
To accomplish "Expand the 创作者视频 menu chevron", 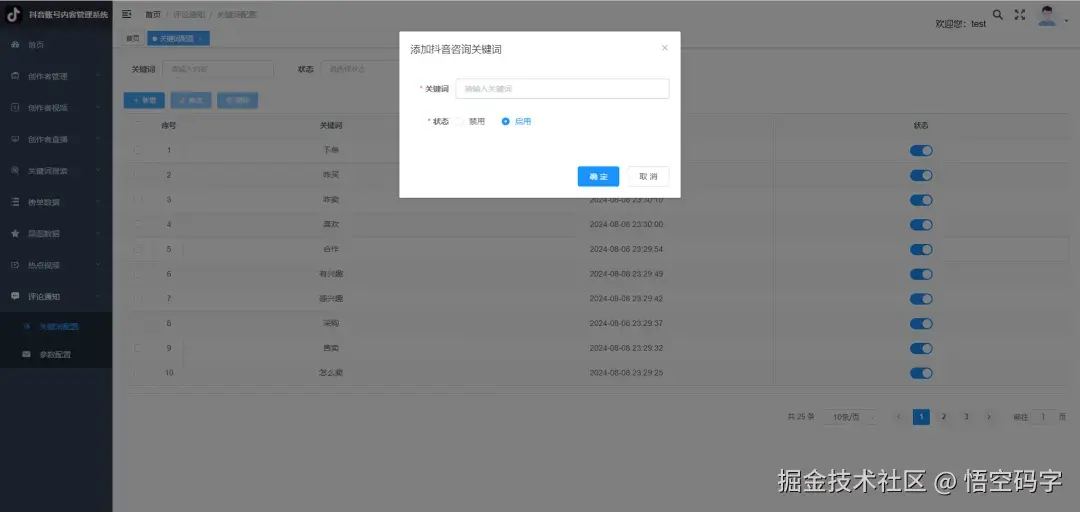I will click(x=98, y=107).
